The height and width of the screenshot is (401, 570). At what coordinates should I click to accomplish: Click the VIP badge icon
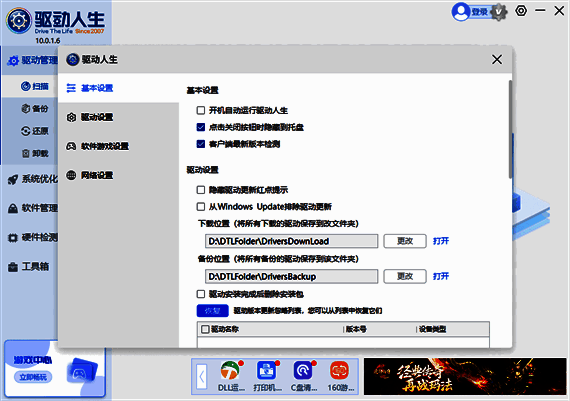(499, 12)
